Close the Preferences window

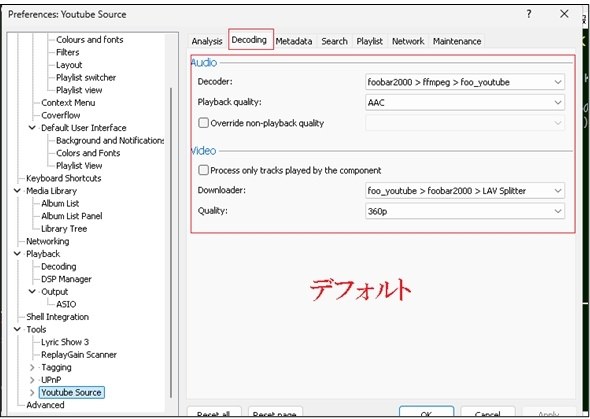(564, 14)
